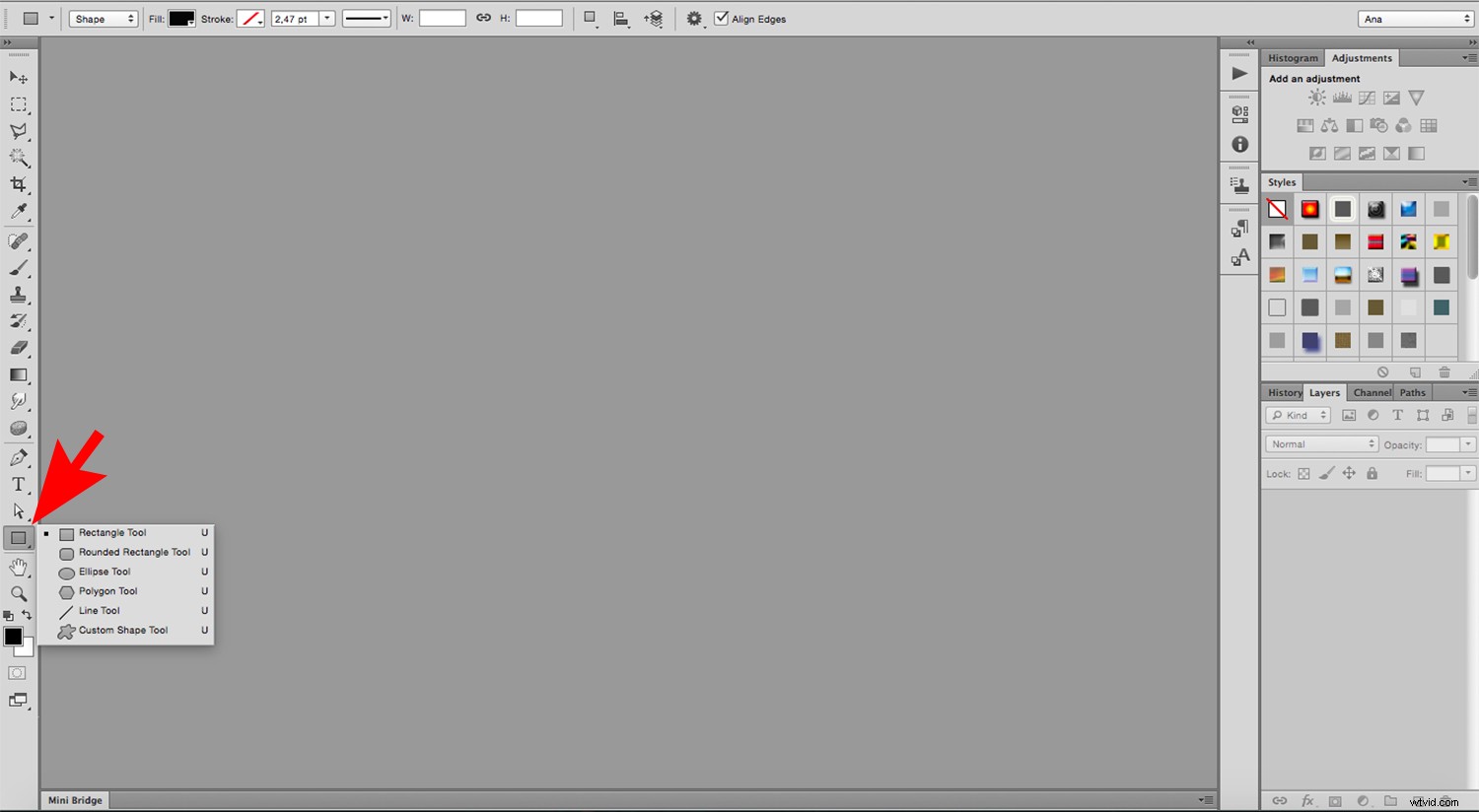1479x812 pixels.
Task: Open Mini Bridge at the bottom left
Action: [74, 800]
